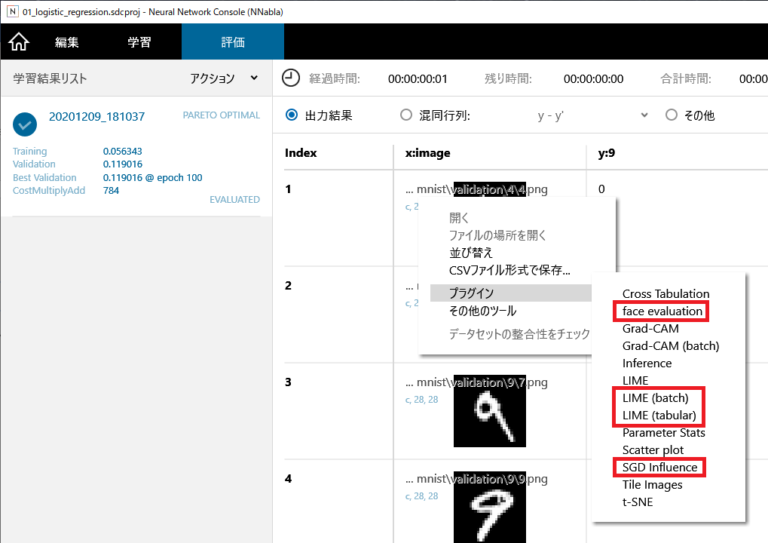
Task: Run the Grad-CAM plugin
Action: click(x=650, y=329)
